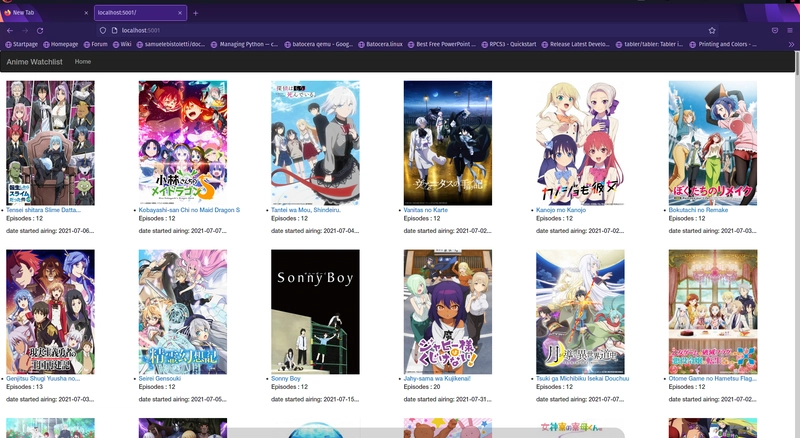800x438 pixels.
Task: Open the Forum bookmark
Action: click(x=95, y=44)
